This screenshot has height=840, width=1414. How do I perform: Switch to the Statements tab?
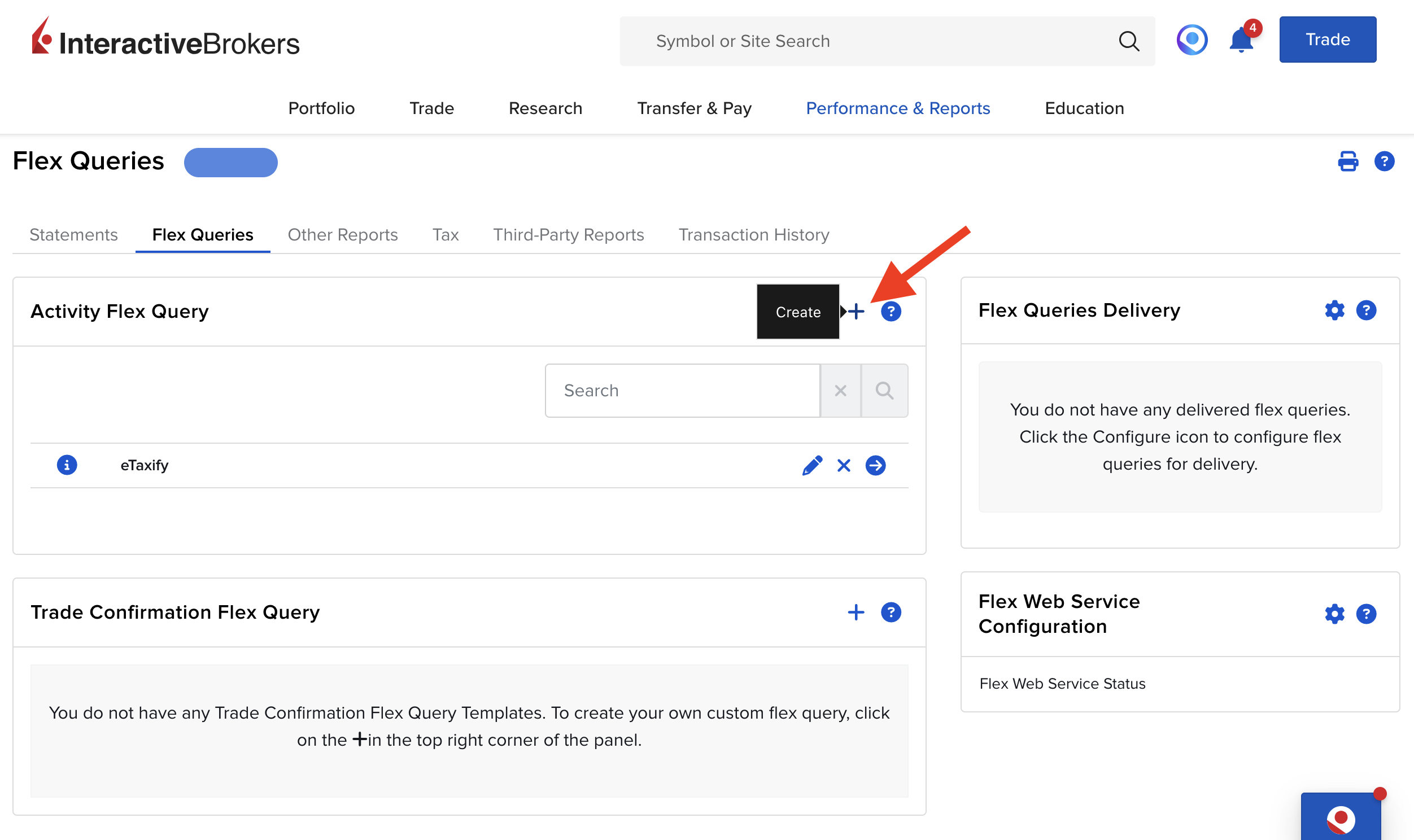coord(73,234)
